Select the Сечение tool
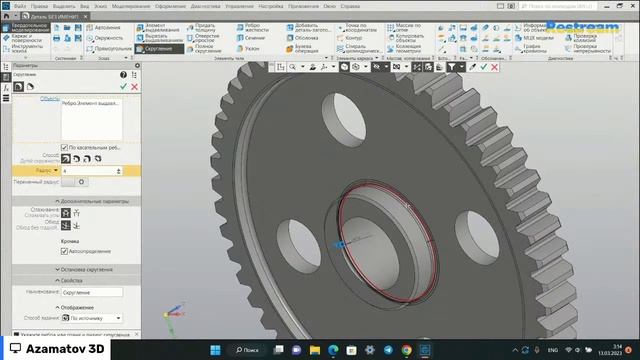Screen dimensions: 640x360 251,38
